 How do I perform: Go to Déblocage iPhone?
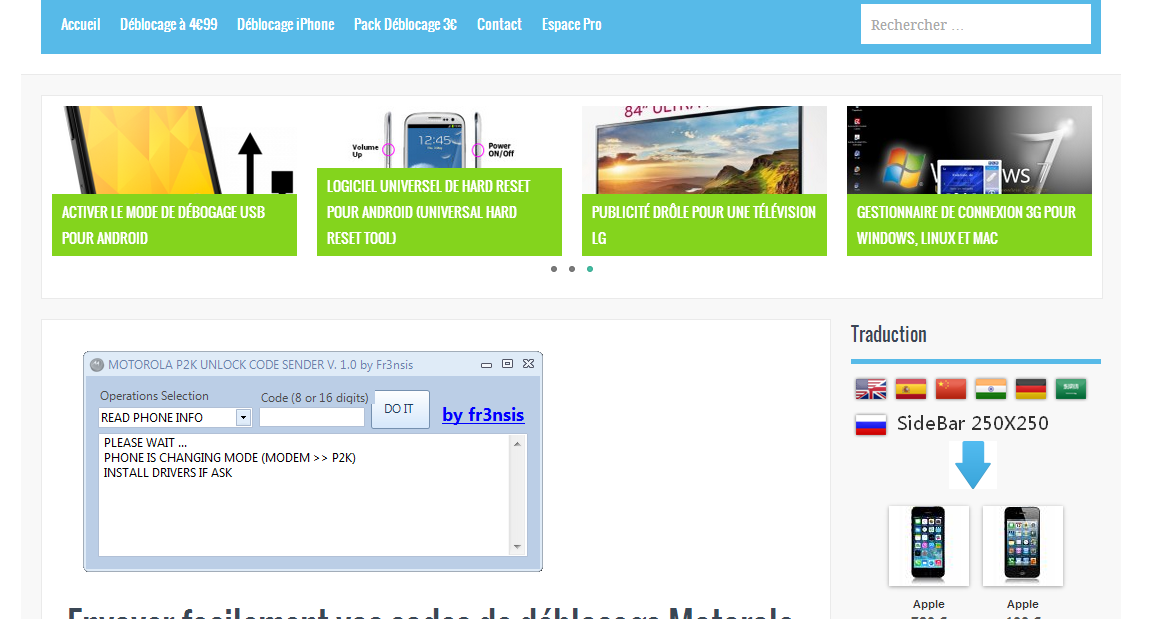285,25
